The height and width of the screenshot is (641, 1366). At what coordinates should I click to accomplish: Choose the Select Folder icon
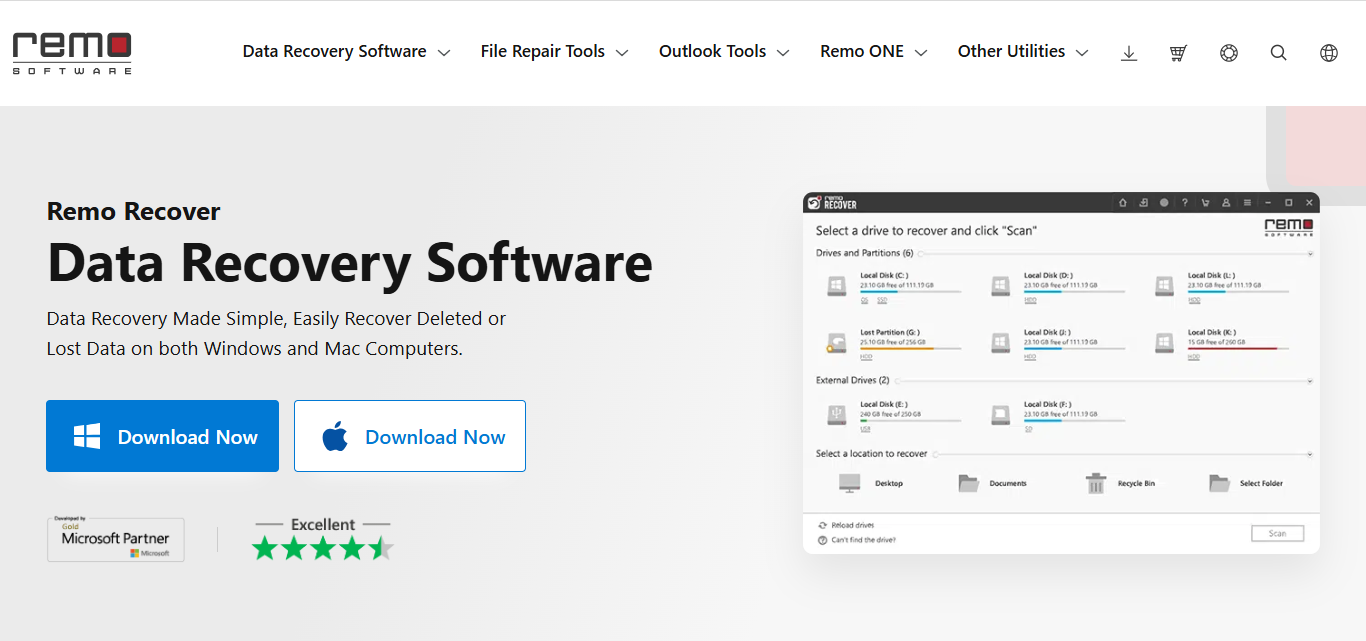click(x=1219, y=484)
